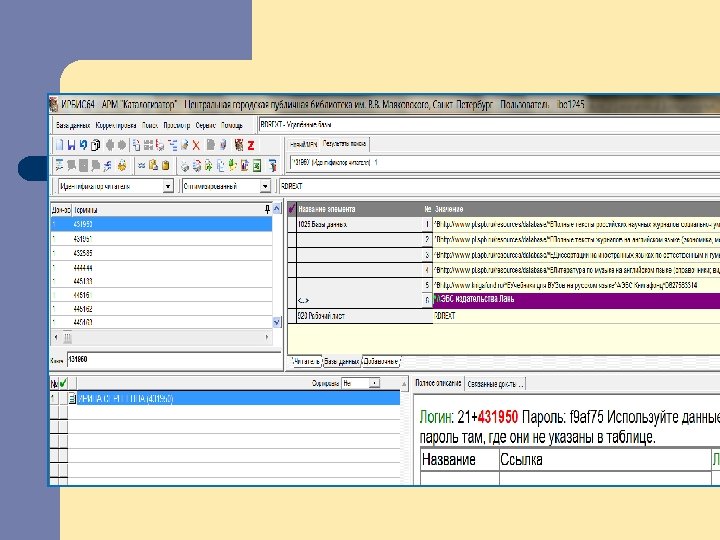Click the blue Save record icon

[71, 145]
